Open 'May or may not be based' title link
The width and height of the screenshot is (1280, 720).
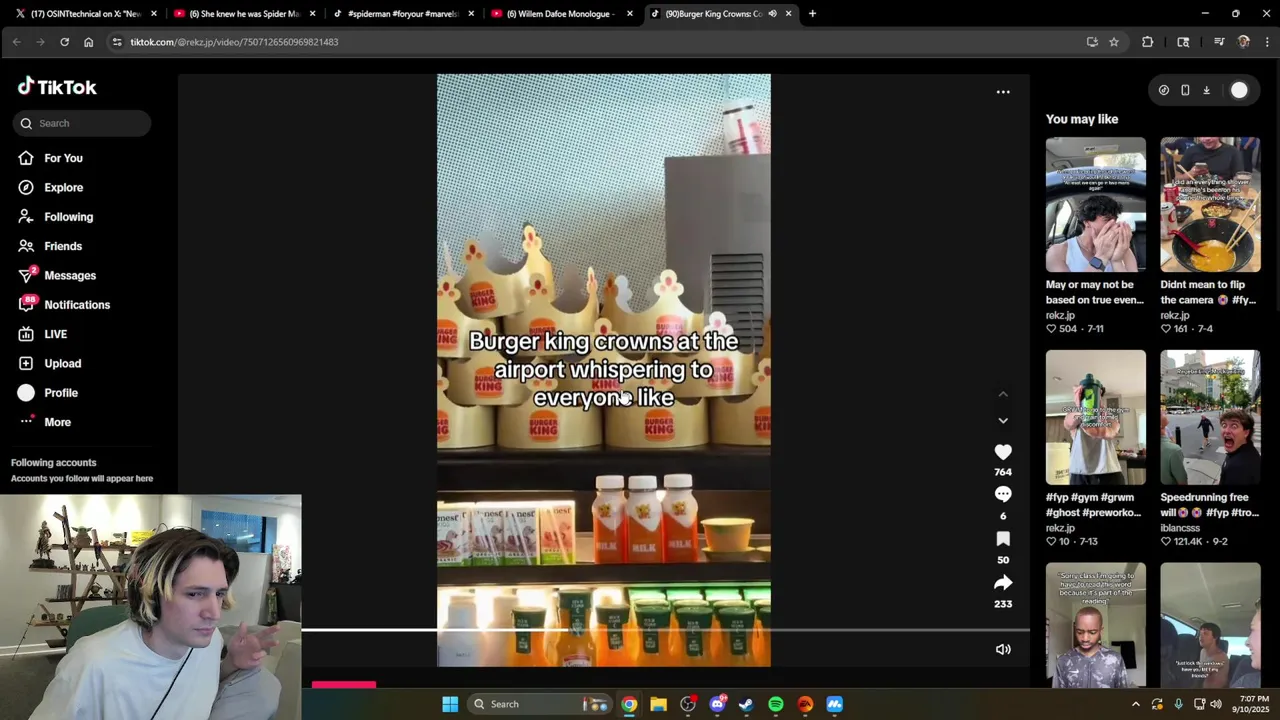(x=1095, y=292)
